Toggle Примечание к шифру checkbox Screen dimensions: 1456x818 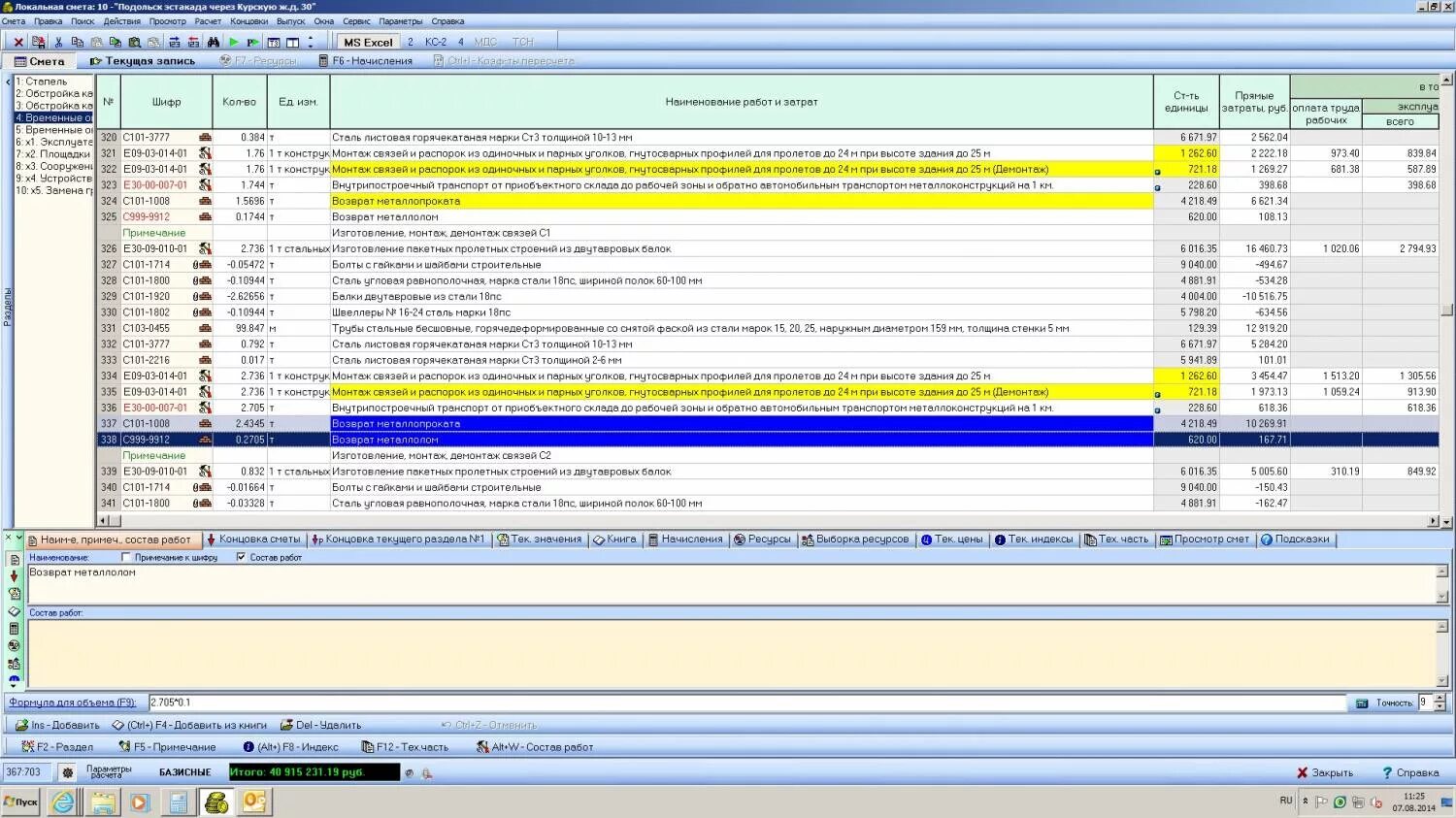pyautogui.click(x=126, y=558)
